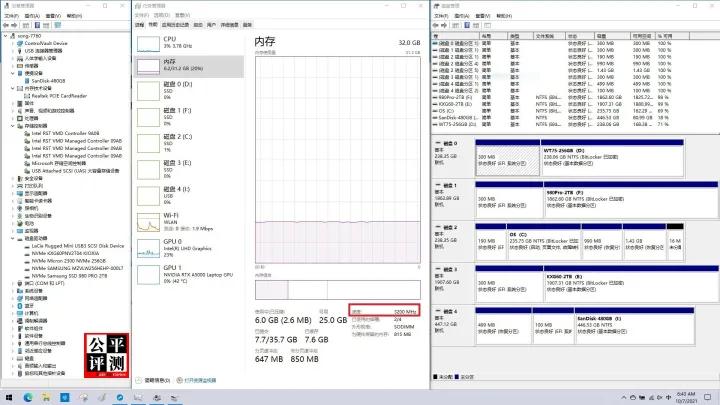The image size is (720, 405).
Task: Expand ControlVault Device node
Action: [x=13, y=43]
